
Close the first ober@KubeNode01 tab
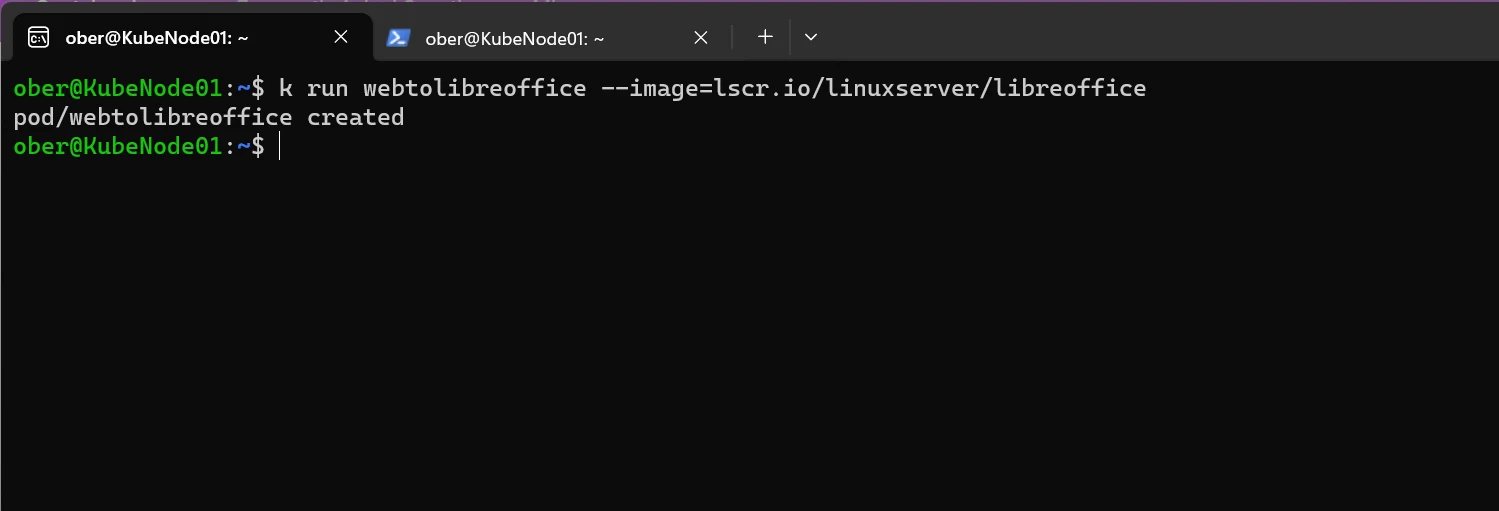tap(340, 37)
